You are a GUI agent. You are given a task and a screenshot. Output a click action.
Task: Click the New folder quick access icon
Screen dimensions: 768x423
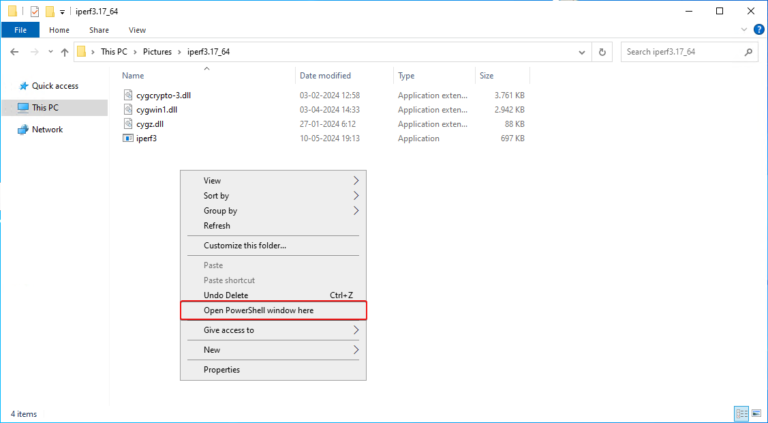[49, 11]
